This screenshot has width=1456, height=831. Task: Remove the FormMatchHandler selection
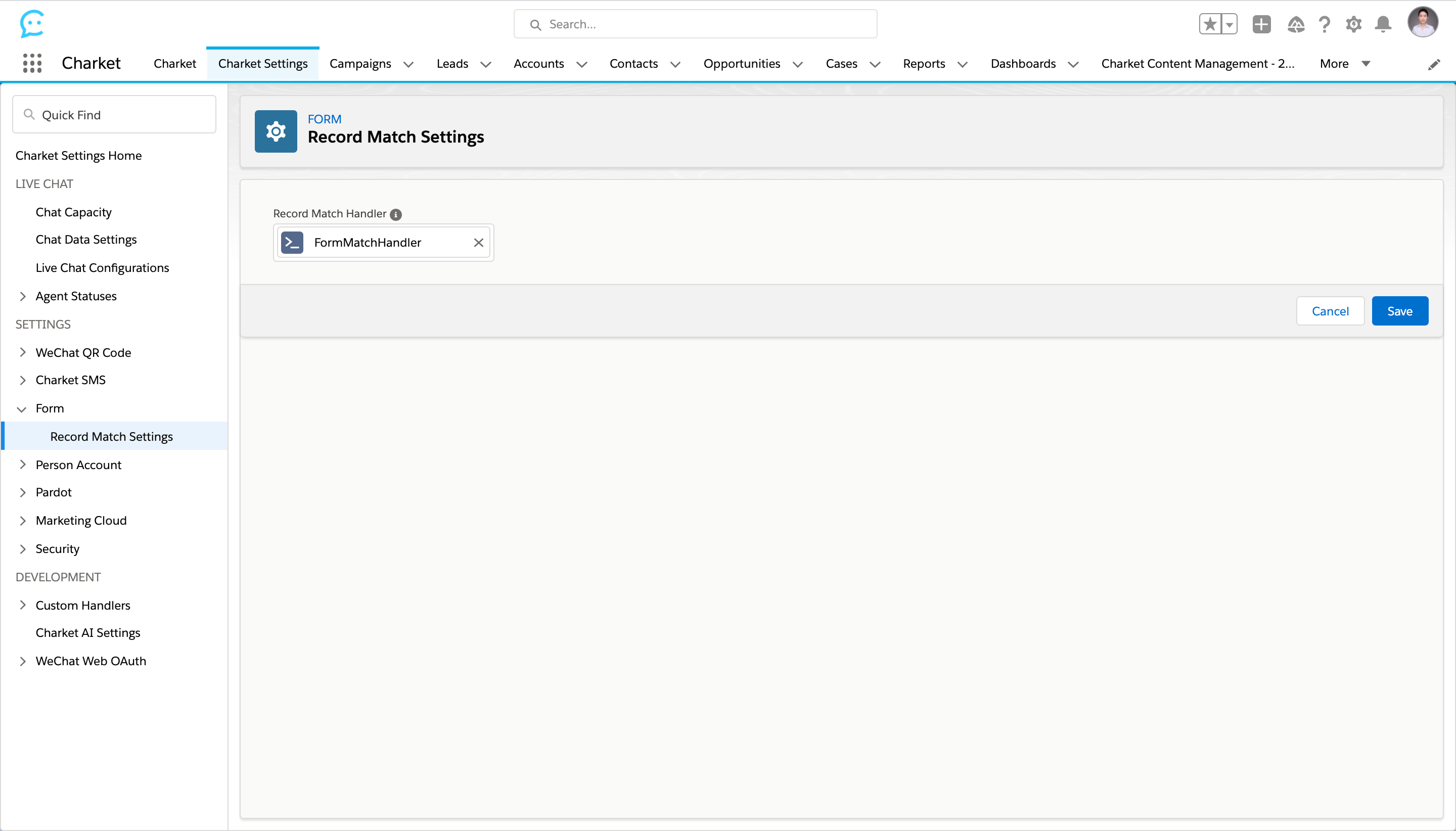(478, 243)
